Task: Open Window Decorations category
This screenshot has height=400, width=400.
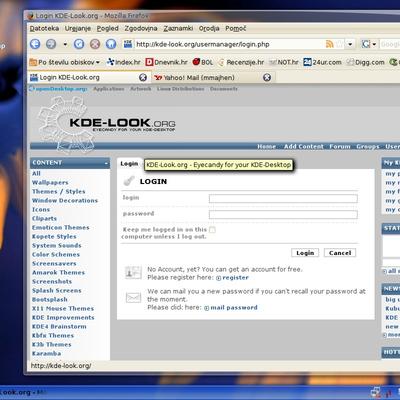Action: [65, 201]
